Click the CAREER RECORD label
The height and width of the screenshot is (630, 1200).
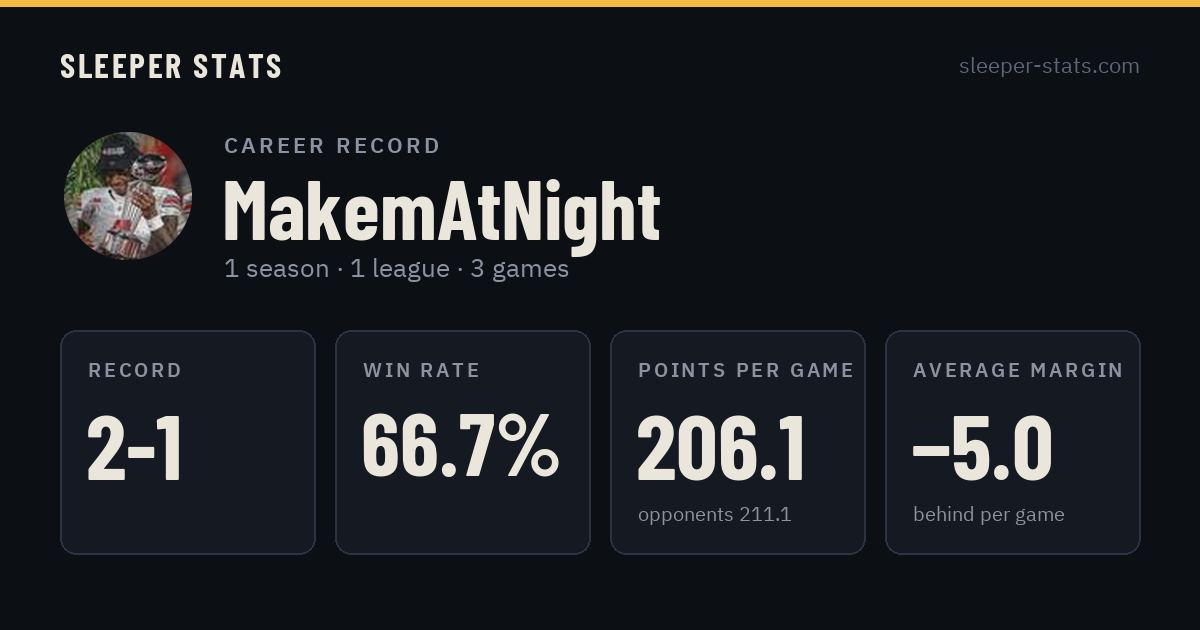point(332,146)
